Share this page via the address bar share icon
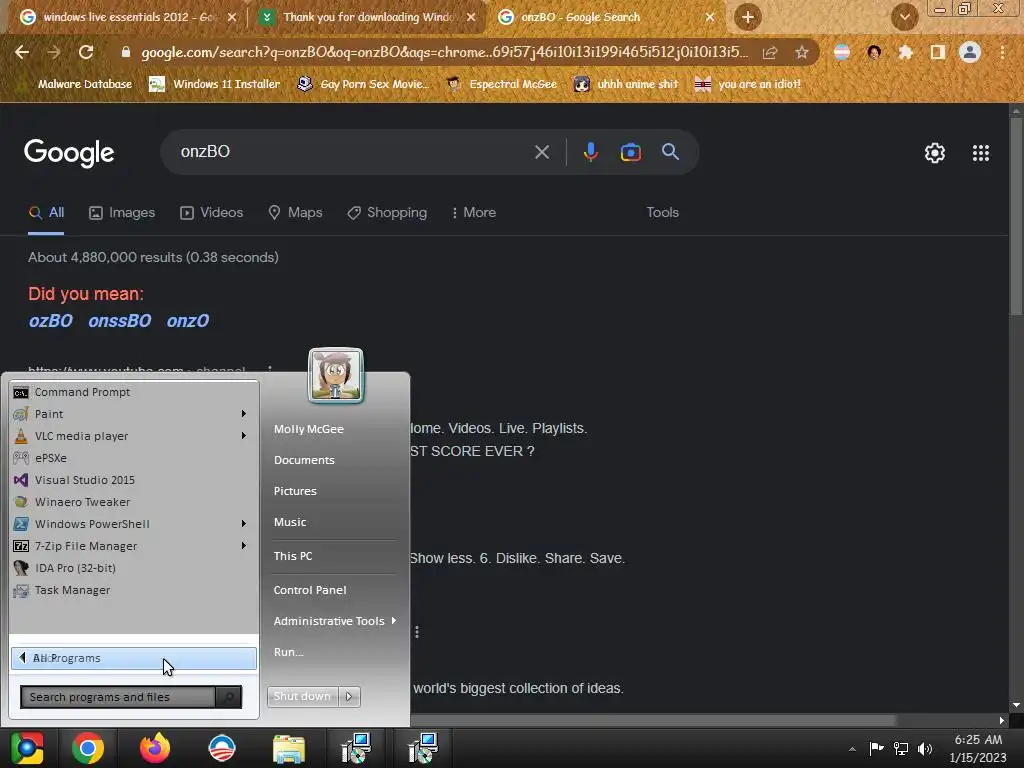1024x768 pixels. pos(770,52)
